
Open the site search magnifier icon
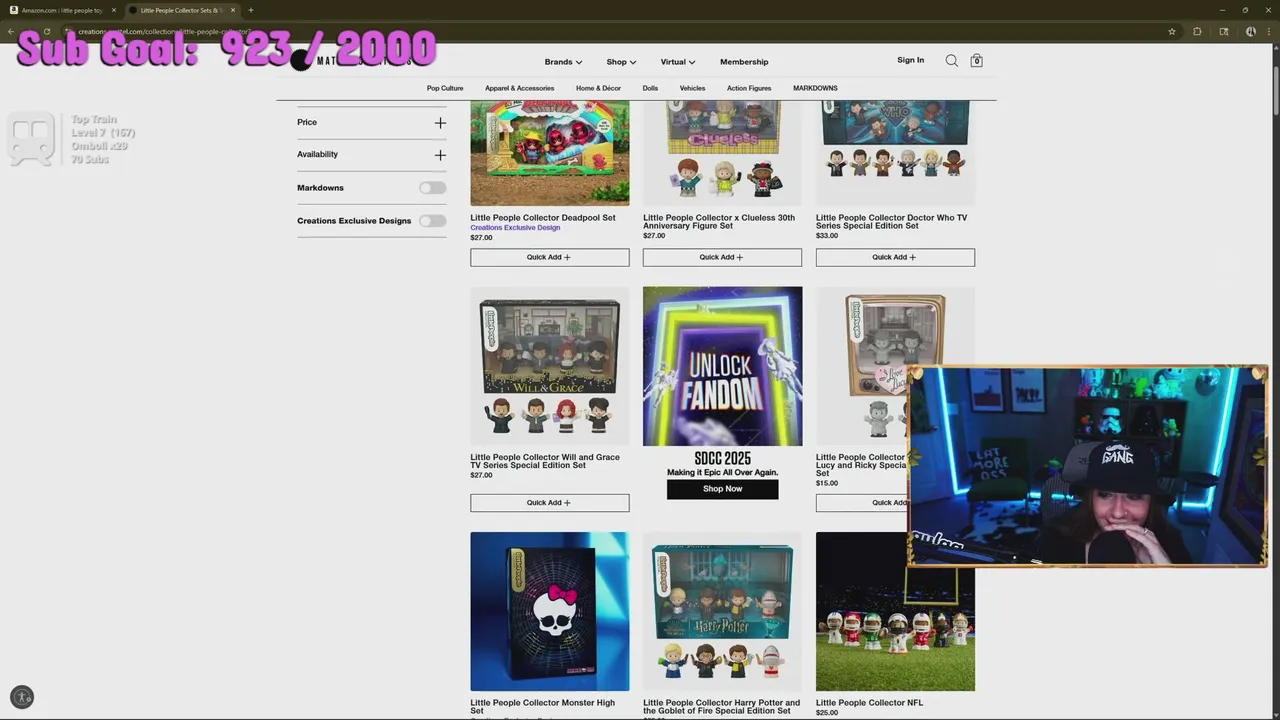[x=952, y=61]
